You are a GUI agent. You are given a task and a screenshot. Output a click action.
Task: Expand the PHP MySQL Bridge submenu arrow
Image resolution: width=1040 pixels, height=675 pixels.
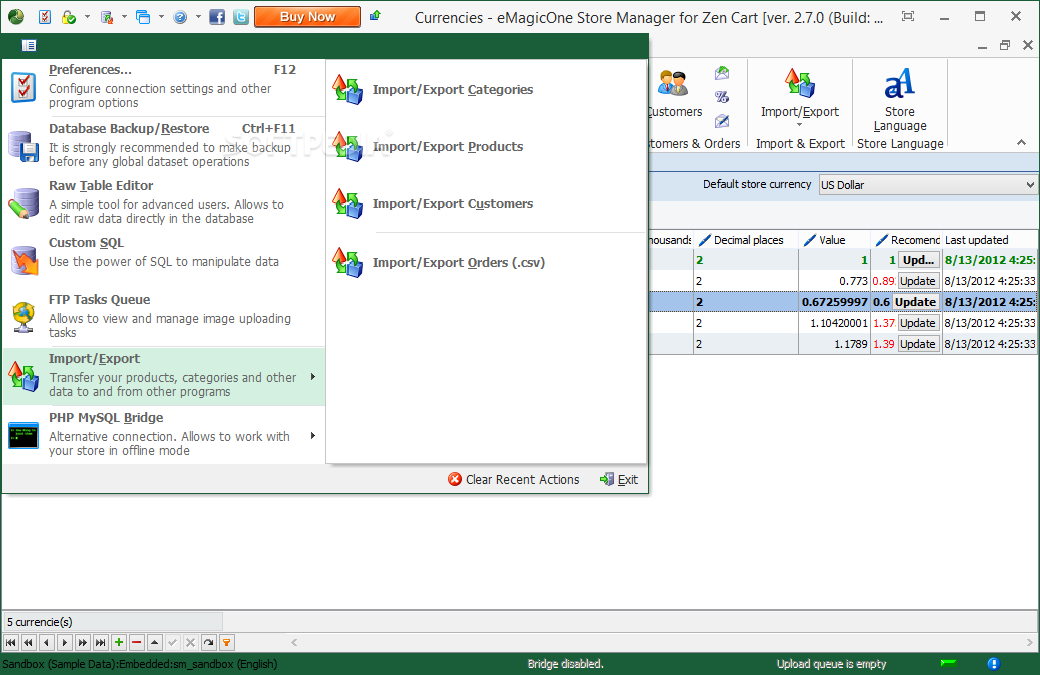pyautogui.click(x=313, y=436)
